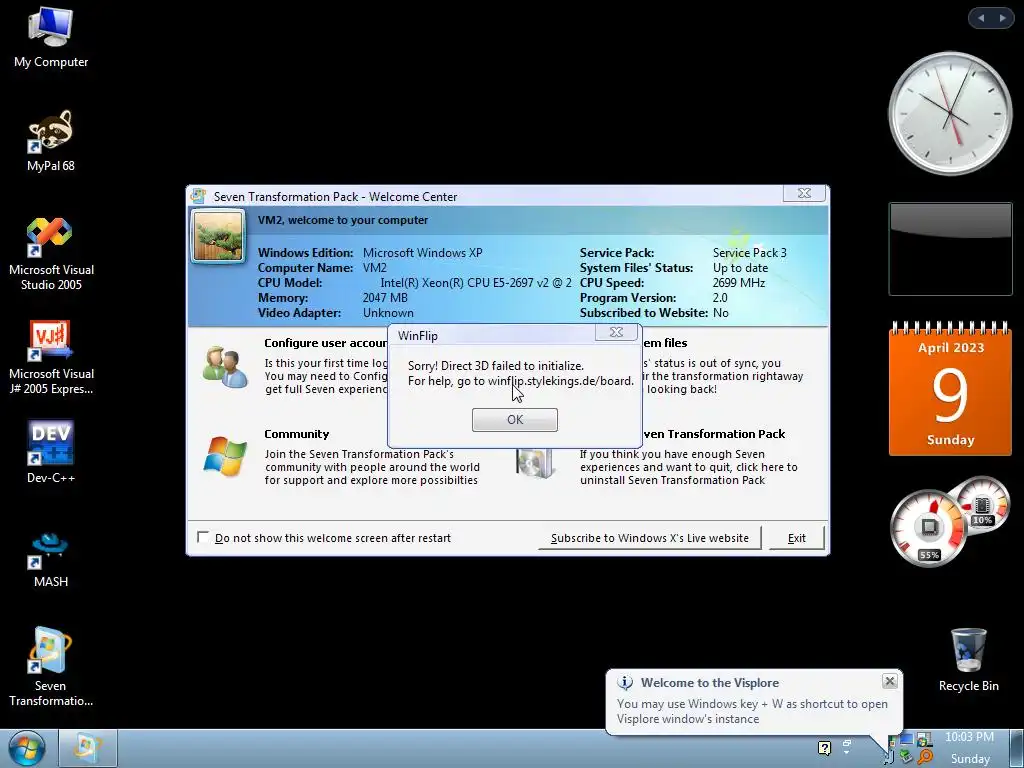Open My Computer desktop icon

pyautogui.click(x=51, y=38)
